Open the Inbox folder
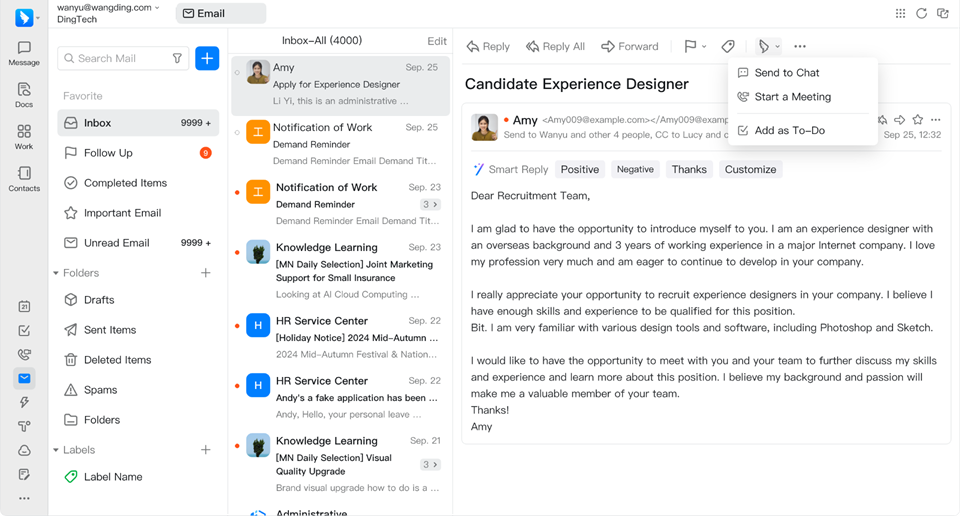 (138, 123)
